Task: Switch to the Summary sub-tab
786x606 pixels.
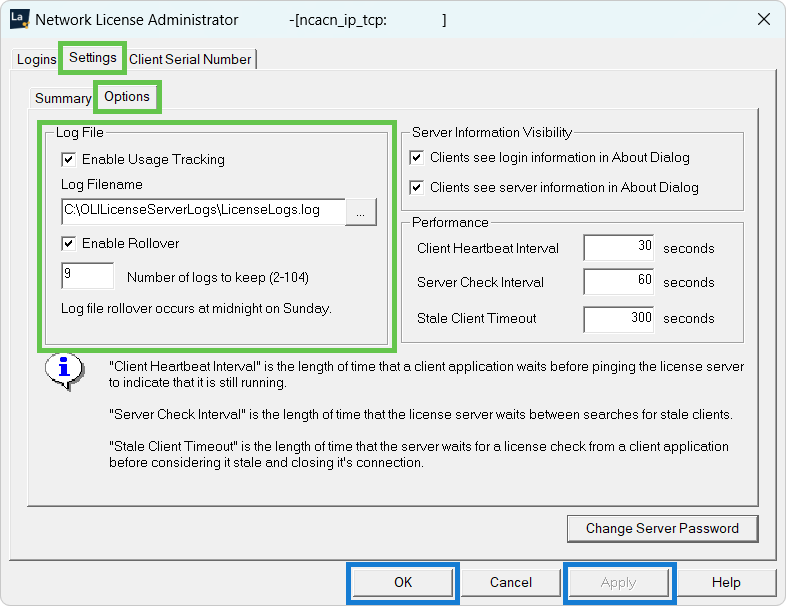Action: 63,98
